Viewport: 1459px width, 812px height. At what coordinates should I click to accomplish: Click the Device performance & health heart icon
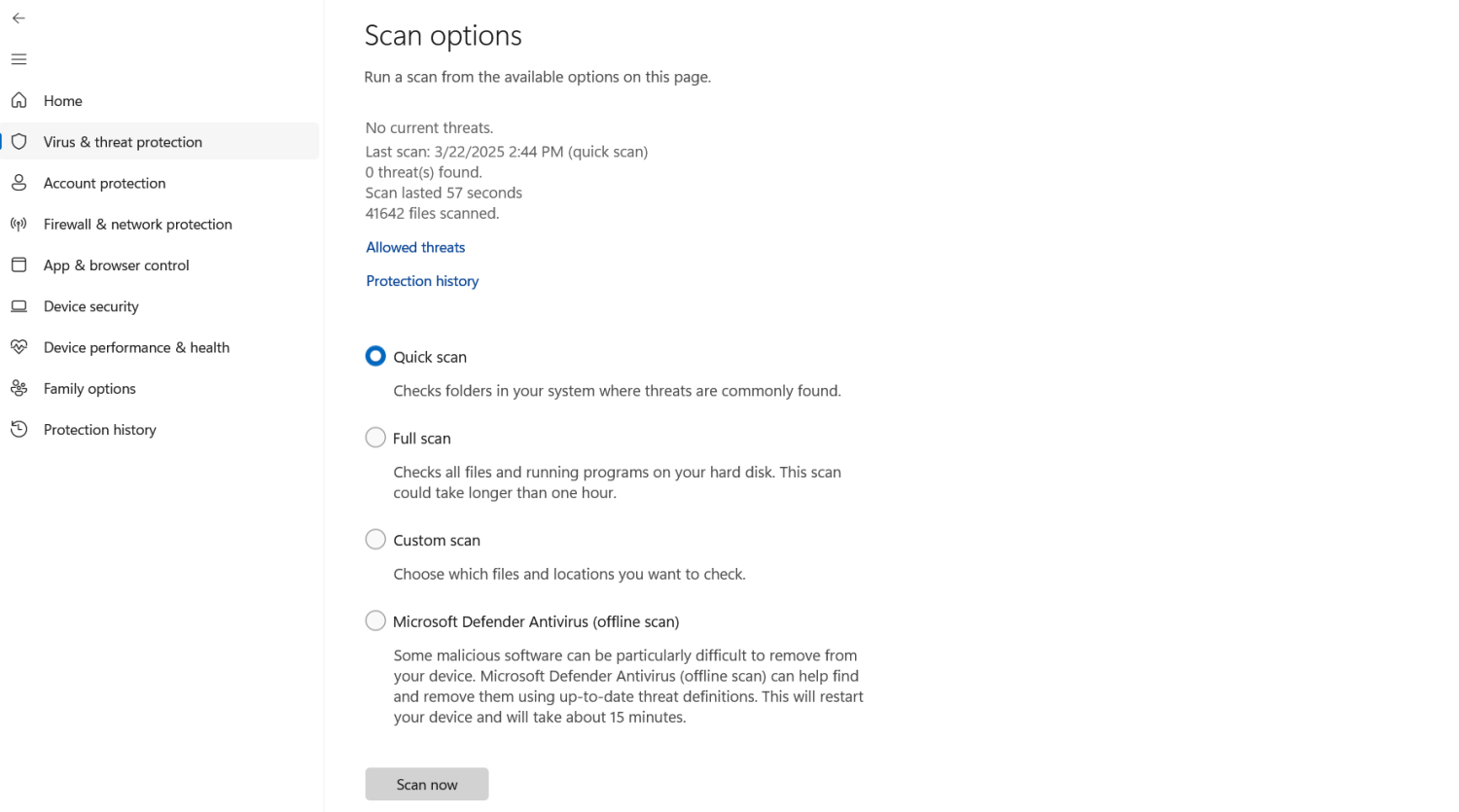(x=18, y=347)
